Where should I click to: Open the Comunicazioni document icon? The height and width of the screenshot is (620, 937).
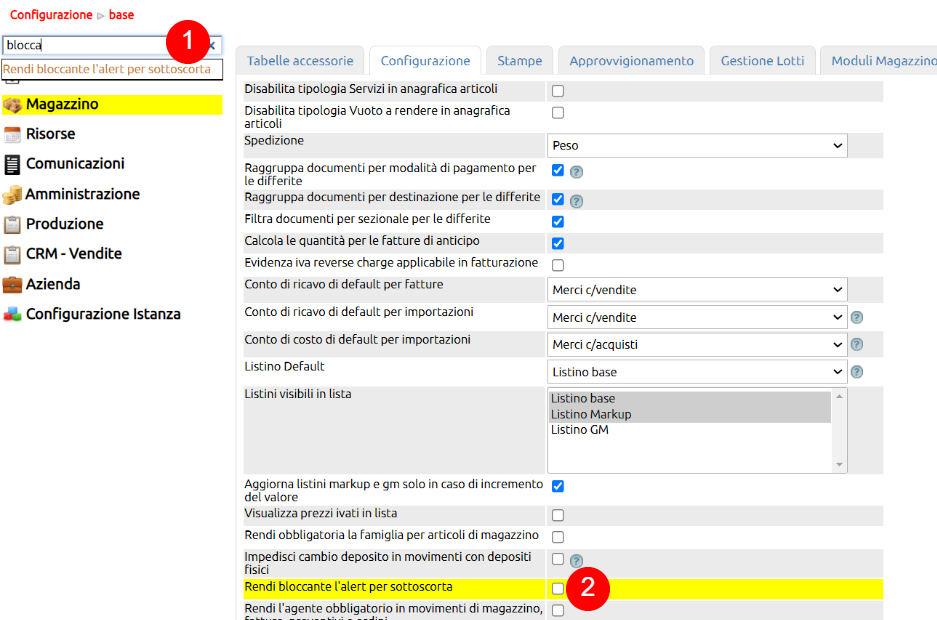click(x=12, y=164)
